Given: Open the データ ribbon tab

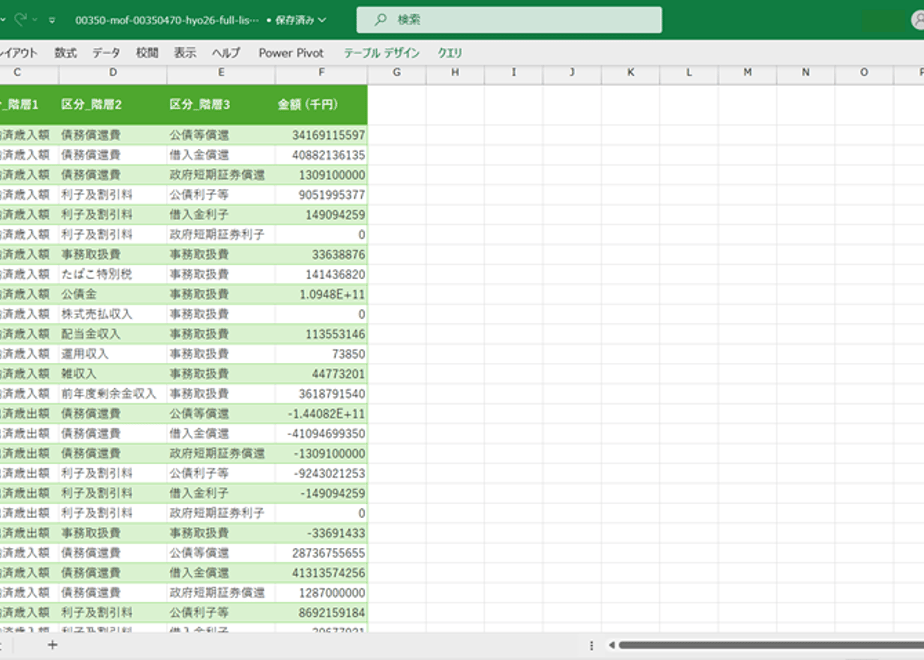Looking at the screenshot, I should [106, 53].
